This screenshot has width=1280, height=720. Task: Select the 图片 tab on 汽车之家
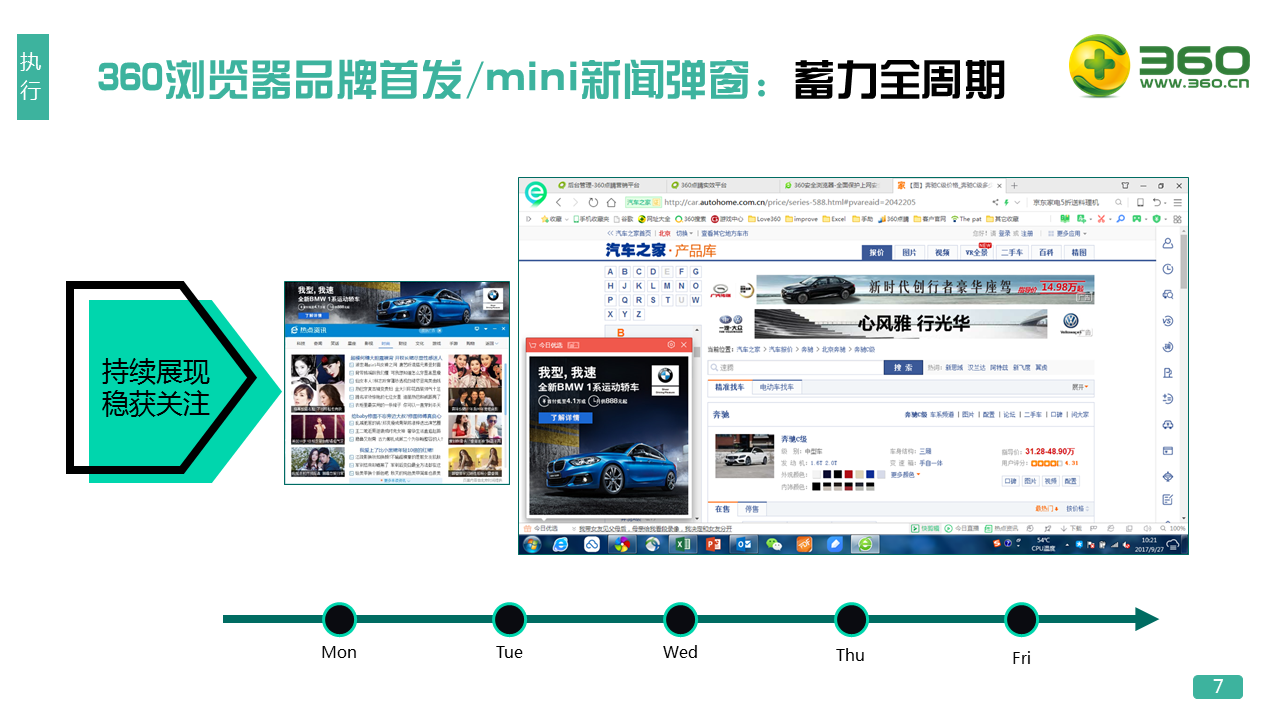[909, 252]
